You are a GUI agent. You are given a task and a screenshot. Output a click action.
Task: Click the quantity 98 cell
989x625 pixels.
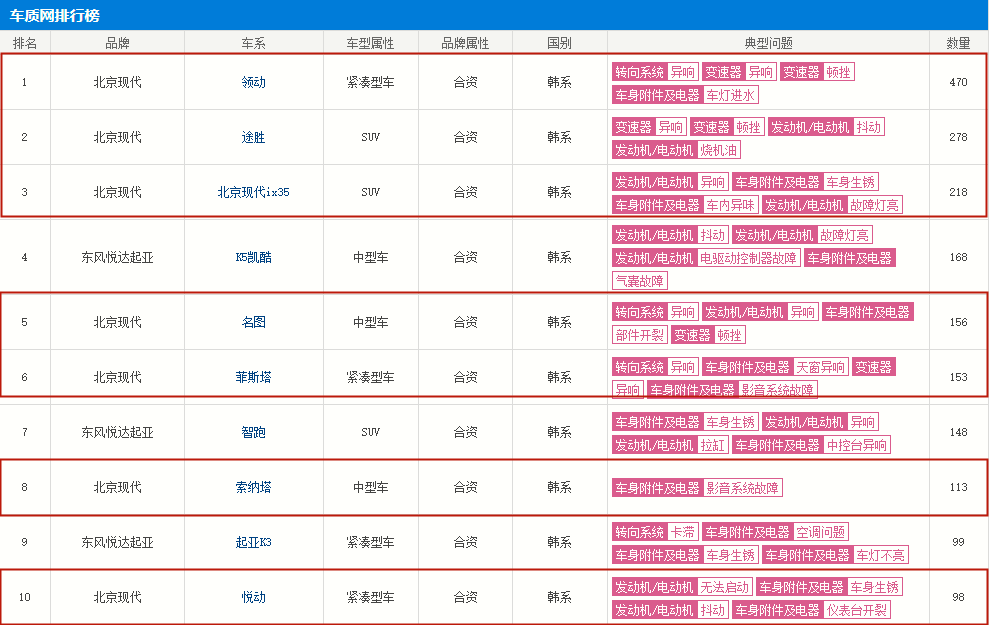(958, 597)
